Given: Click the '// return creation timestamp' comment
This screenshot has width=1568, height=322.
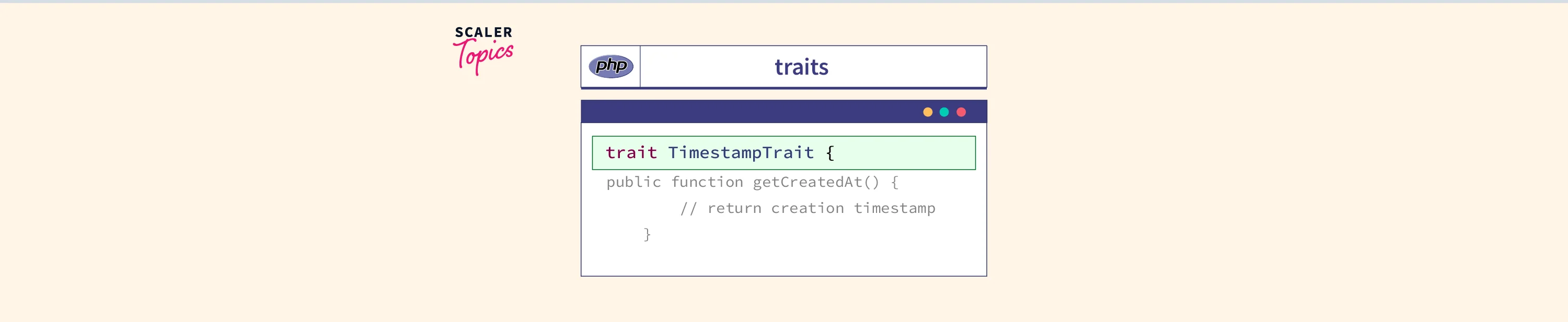Looking at the screenshot, I should click(x=807, y=208).
